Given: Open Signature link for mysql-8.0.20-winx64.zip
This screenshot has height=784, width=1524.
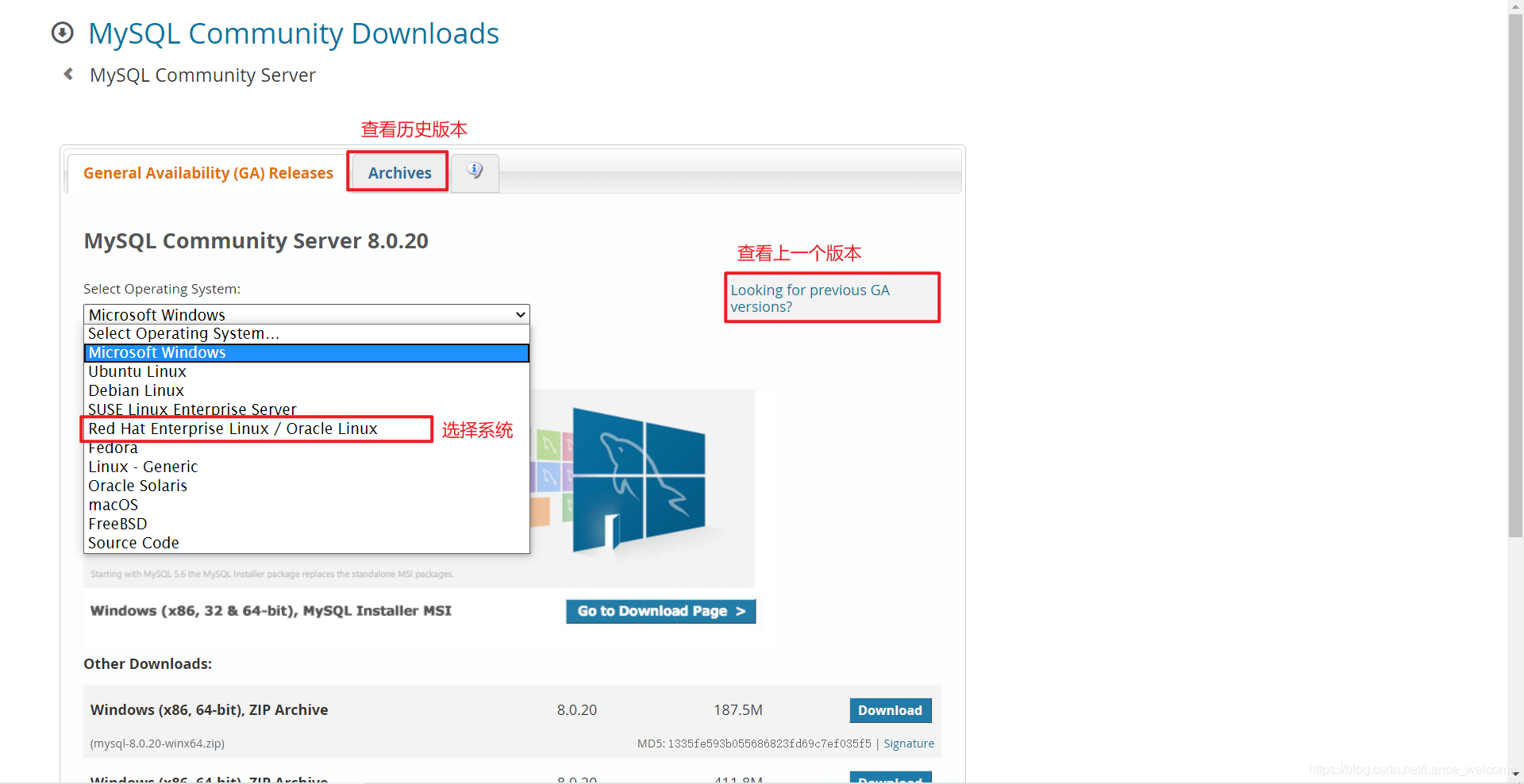Looking at the screenshot, I should click(909, 744).
